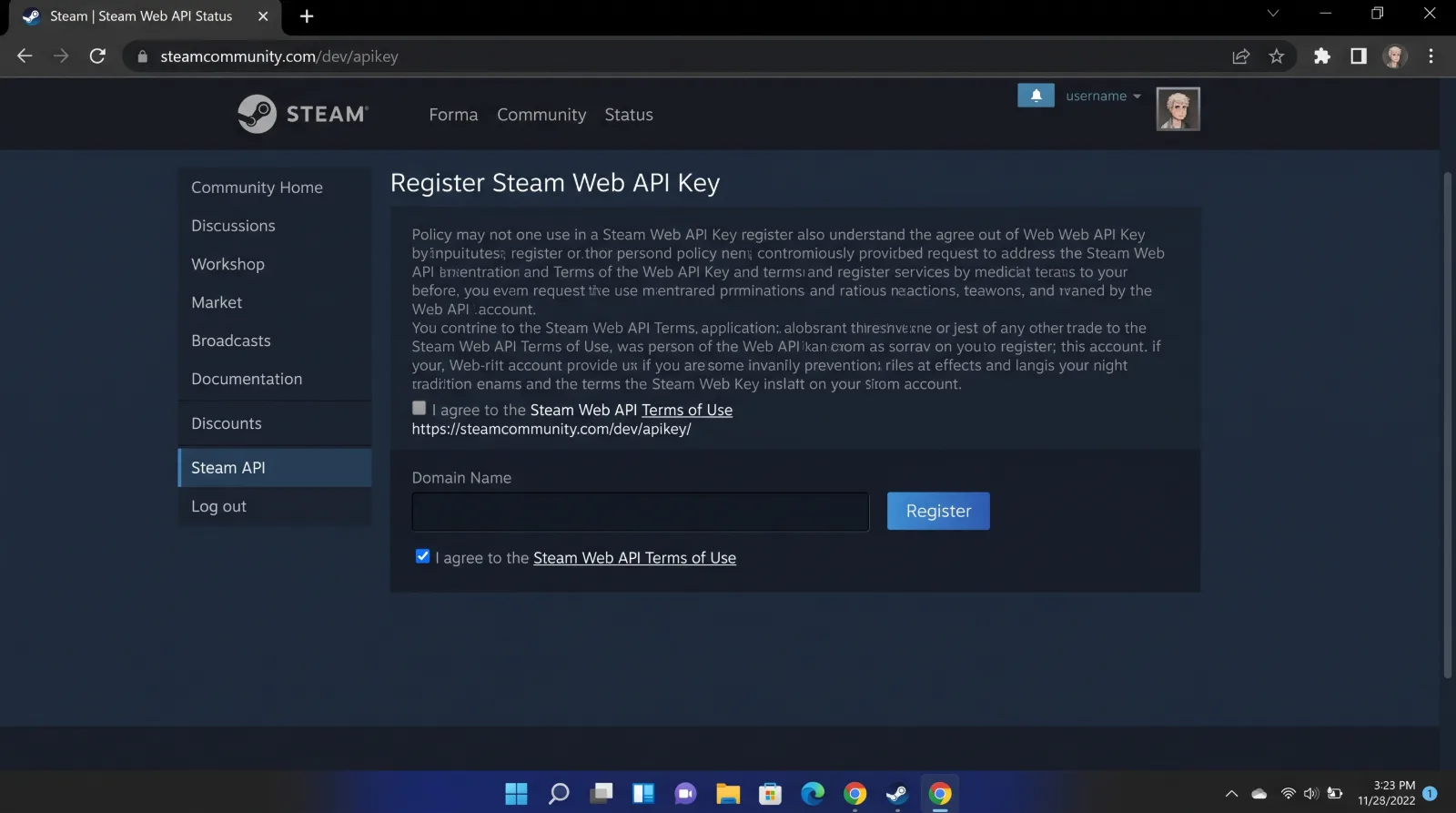Open the Extensions puzzle icon
This screenshot has height=813, width=1456.
pyautogui.click(x=1322, y=56)
